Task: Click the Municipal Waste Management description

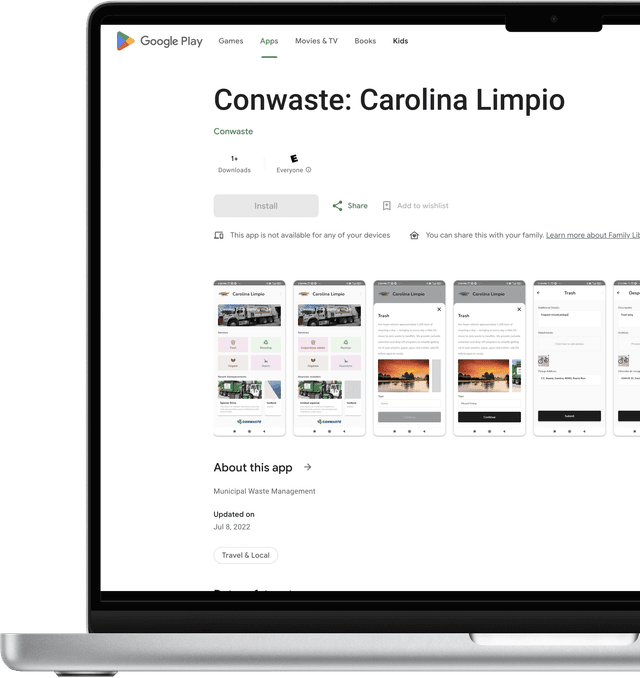Action: pos(264,491)
